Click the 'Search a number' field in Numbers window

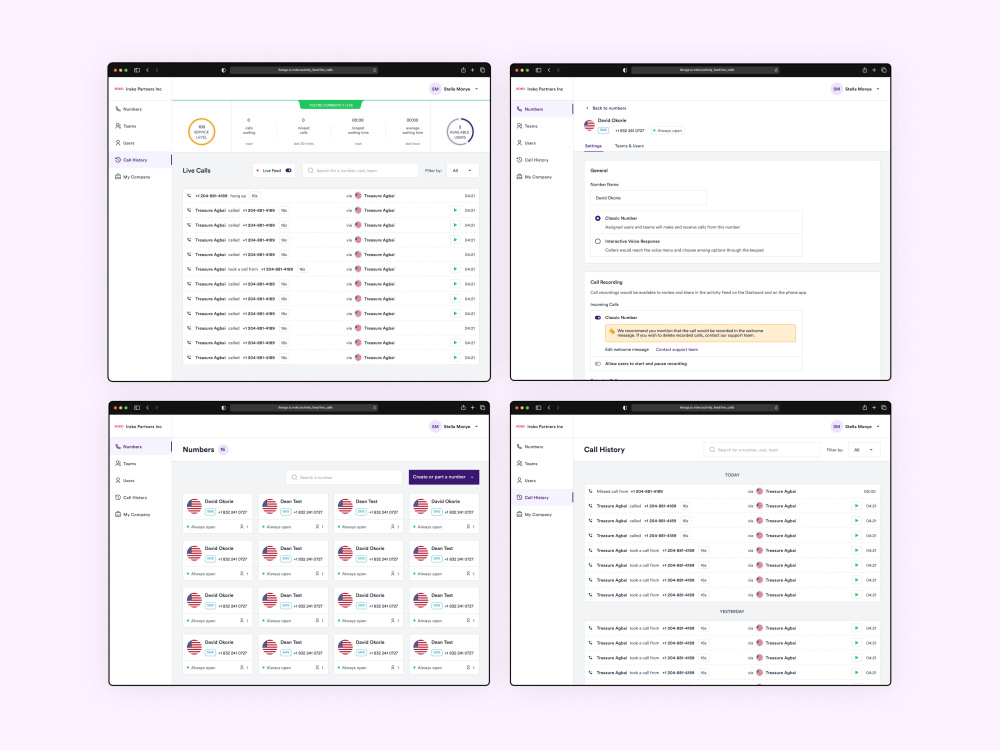click(x=345, y=477)
